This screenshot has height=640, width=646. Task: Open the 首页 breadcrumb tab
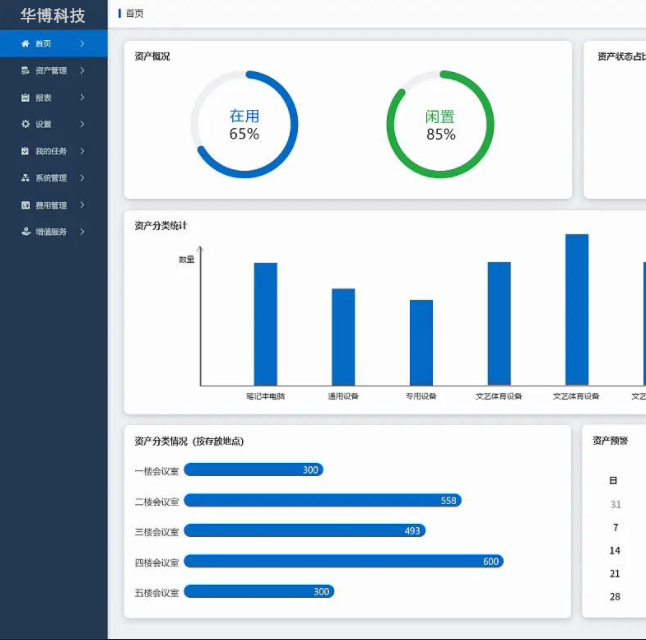[x=134, y=14]
